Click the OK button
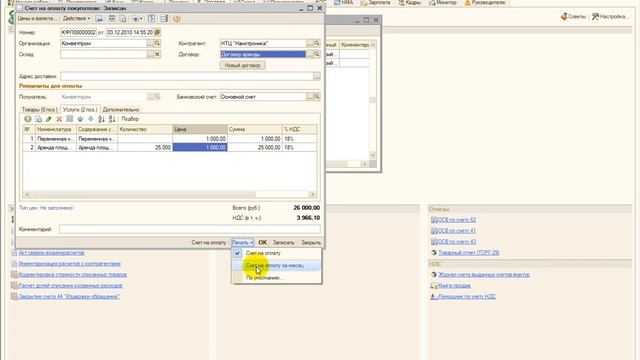The width and height of the screenshot is (640, 360). tap(262, 242)
